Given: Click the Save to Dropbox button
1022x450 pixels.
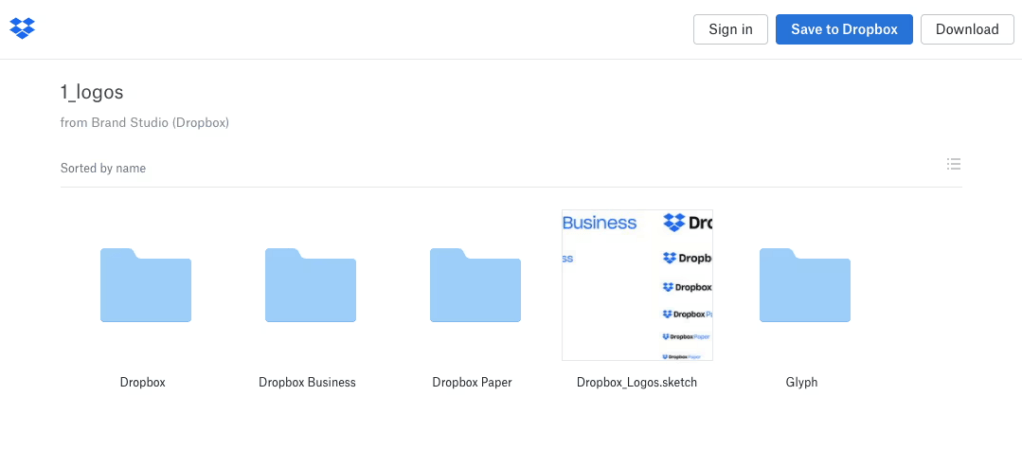Looking at the screenshot, I should click(844, 29).
